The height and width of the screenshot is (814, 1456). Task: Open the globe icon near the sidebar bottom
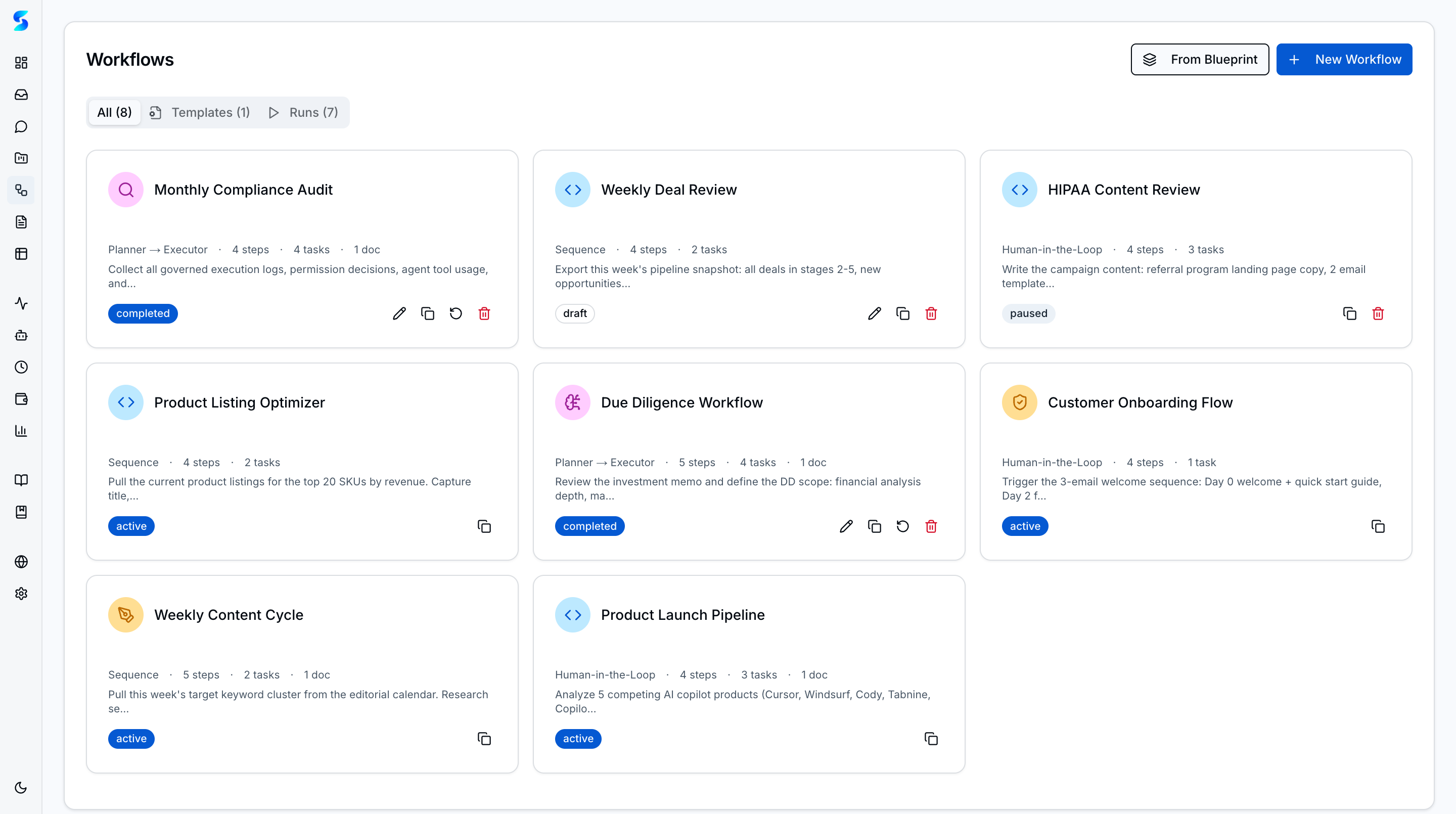point(21,561)
